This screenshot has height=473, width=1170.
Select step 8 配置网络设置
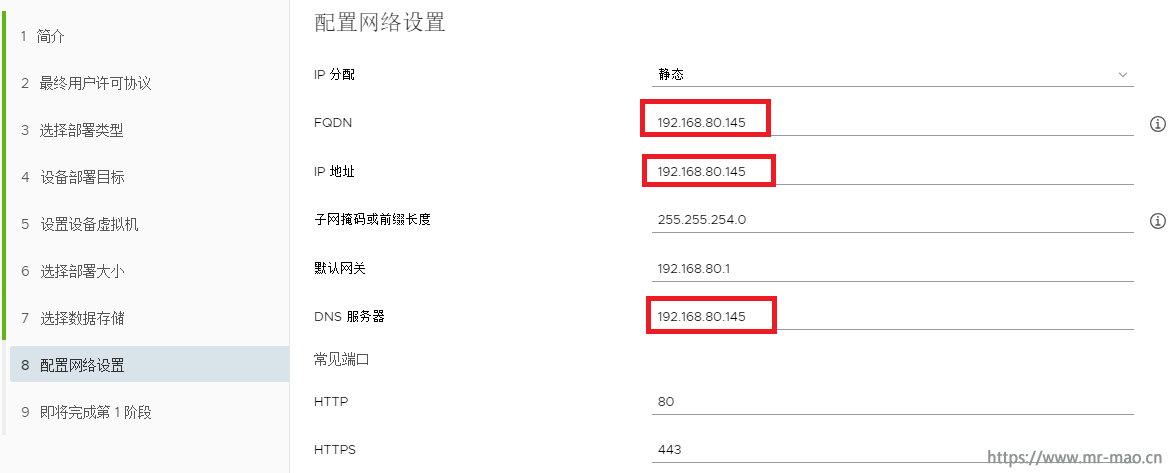[x=148, y=365]
